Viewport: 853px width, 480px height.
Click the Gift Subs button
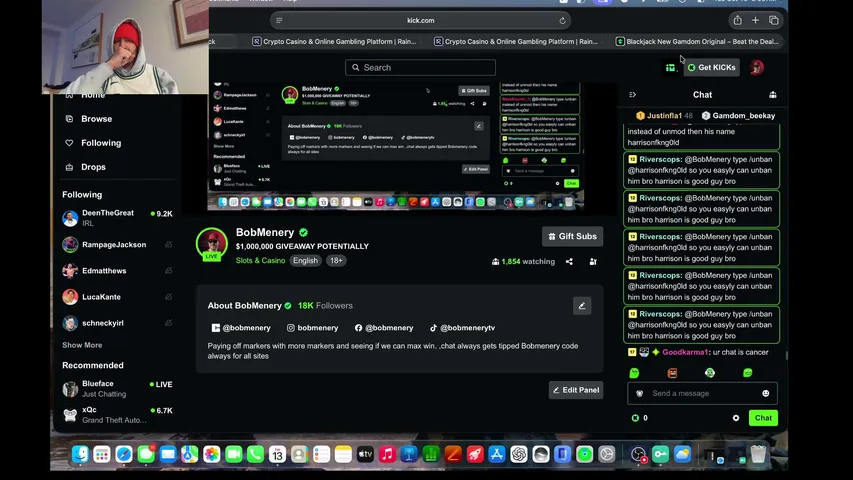point(572,236)
